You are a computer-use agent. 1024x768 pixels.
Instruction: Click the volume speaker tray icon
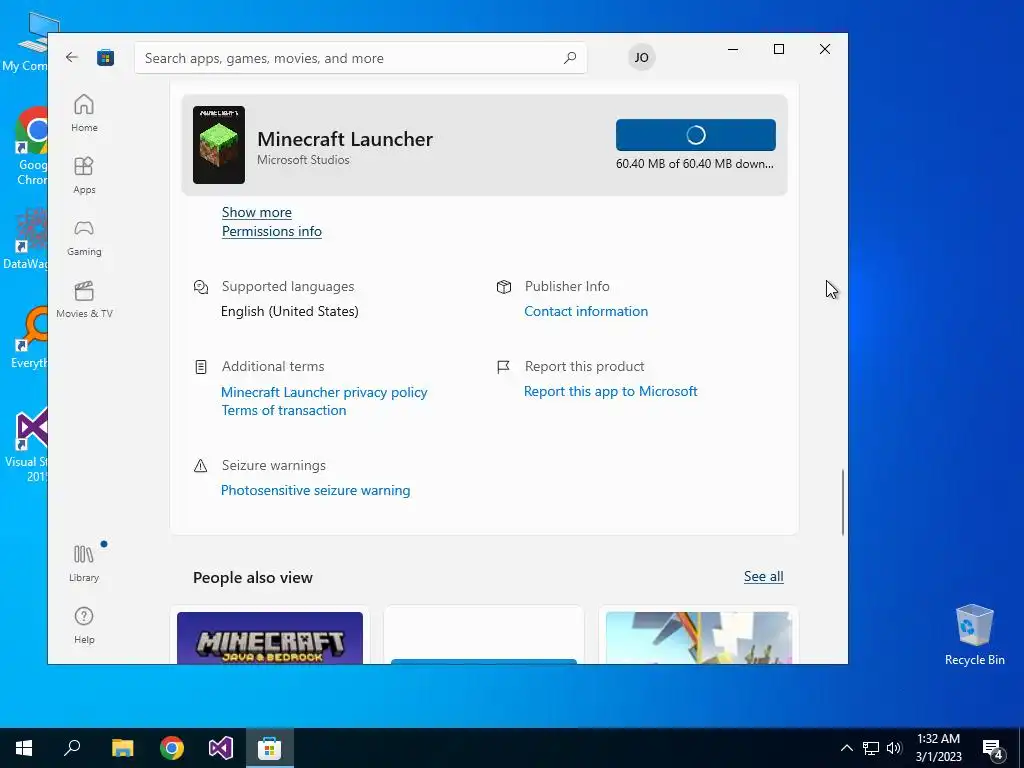pos(894,748)
